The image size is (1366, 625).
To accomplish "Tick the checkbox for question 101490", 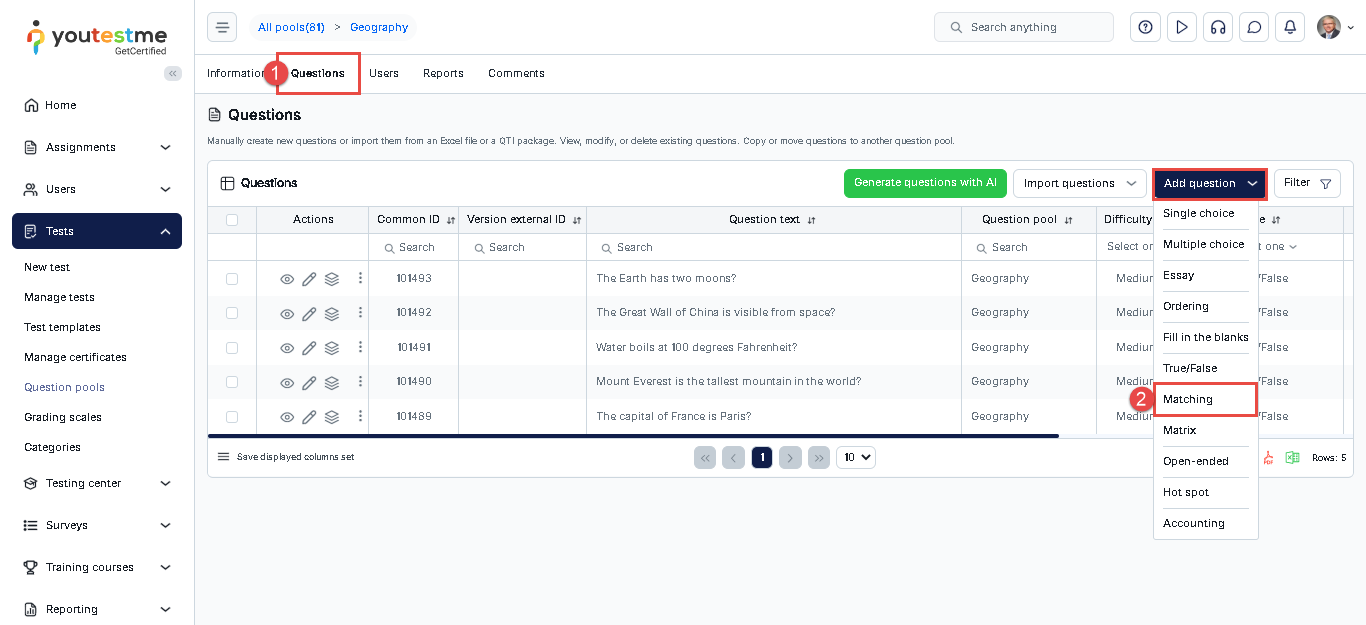I will [232, 382].
